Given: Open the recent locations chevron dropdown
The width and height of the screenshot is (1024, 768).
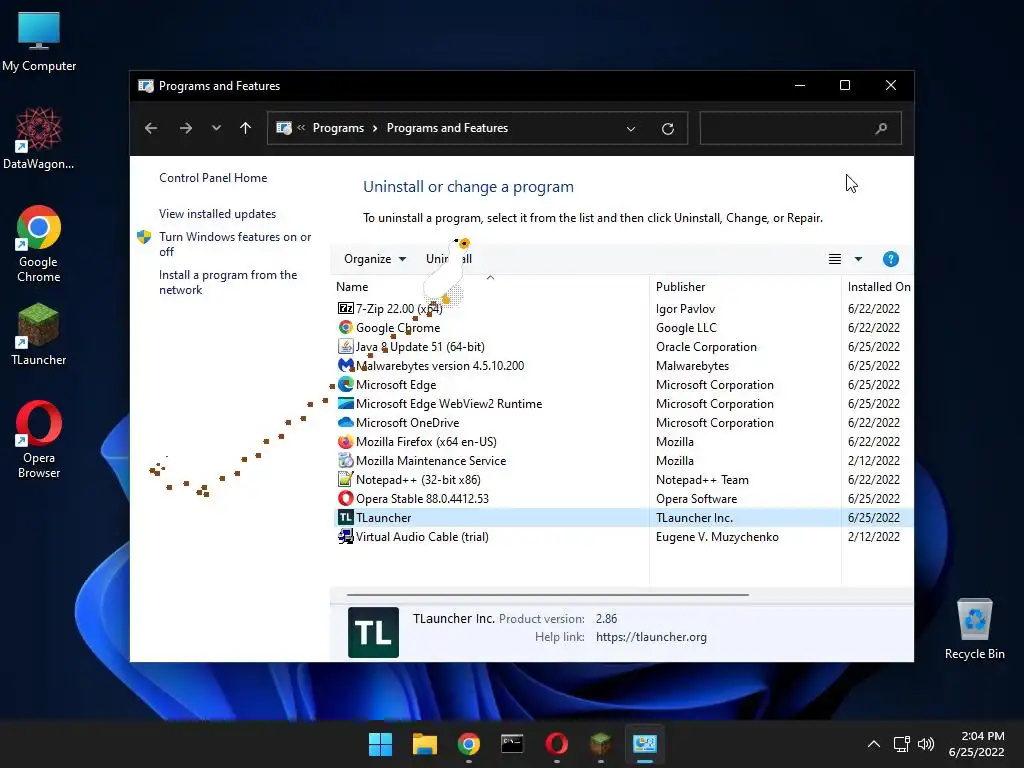Looking at the screenshot, I should (x=216, y=128).
